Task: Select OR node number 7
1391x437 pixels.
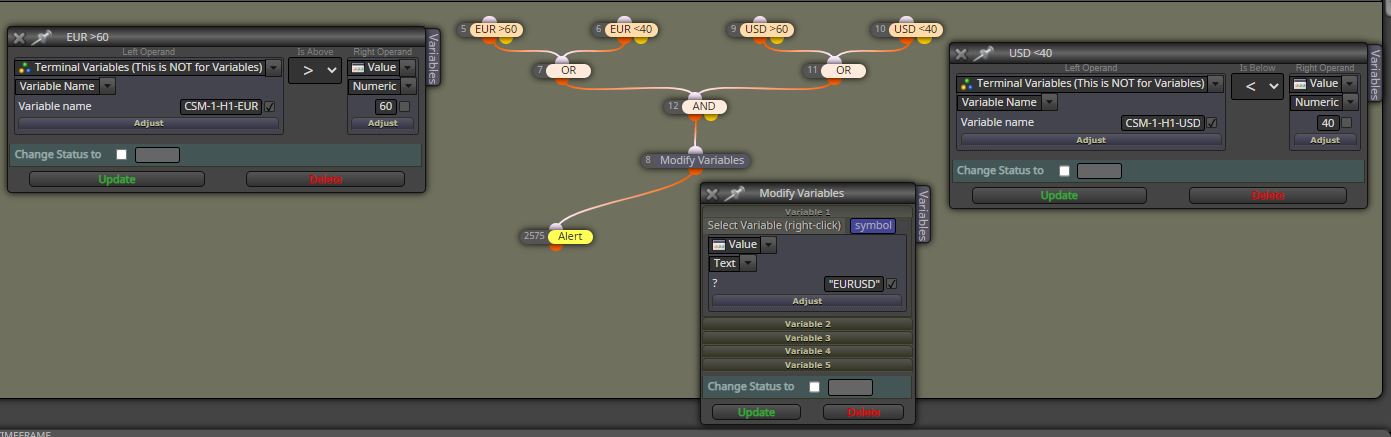Action: click(x=568, y=70)
